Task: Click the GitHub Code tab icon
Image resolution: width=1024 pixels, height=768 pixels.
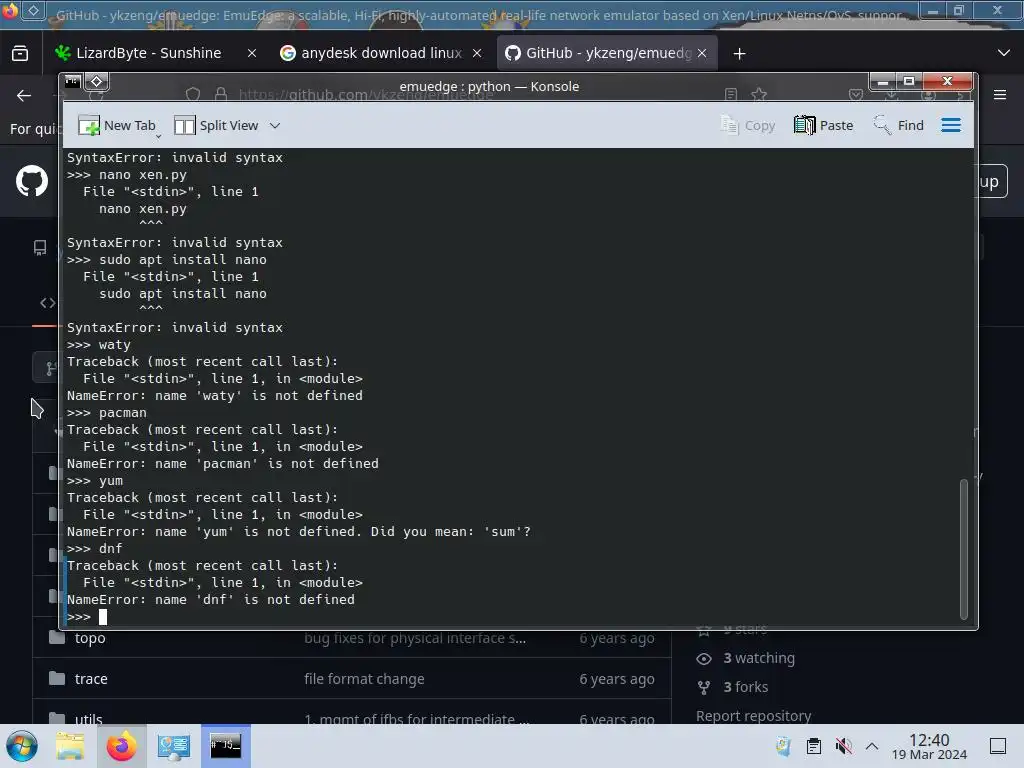Action: point(48,303)
